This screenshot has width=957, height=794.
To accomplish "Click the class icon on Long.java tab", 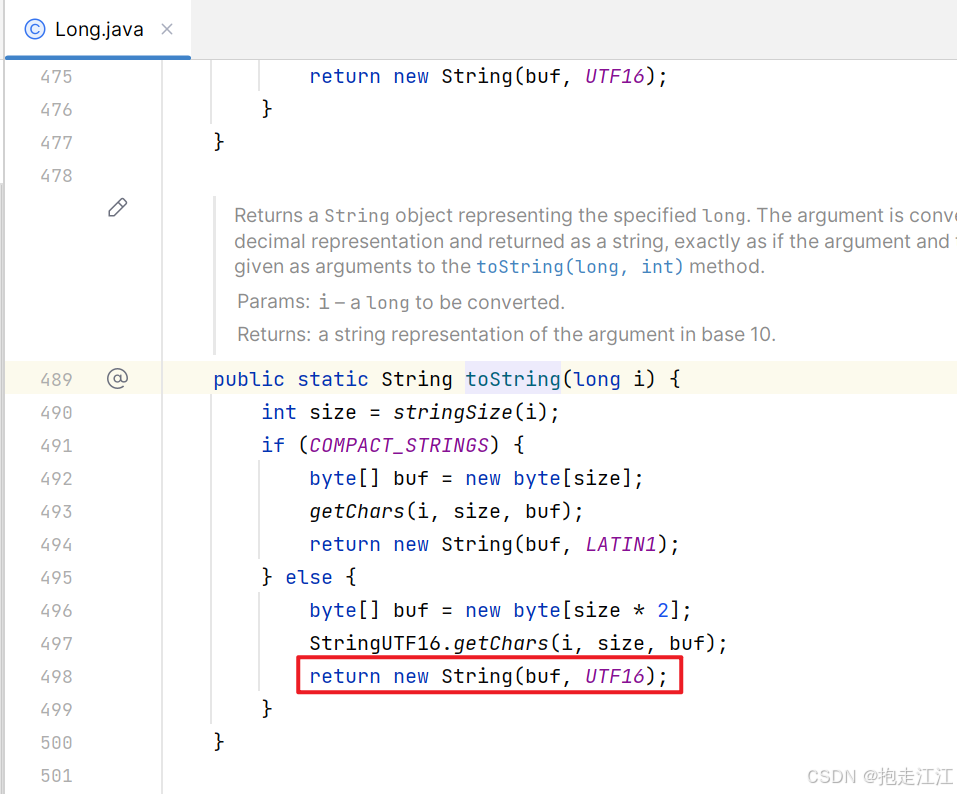I will tap(35, 29).
